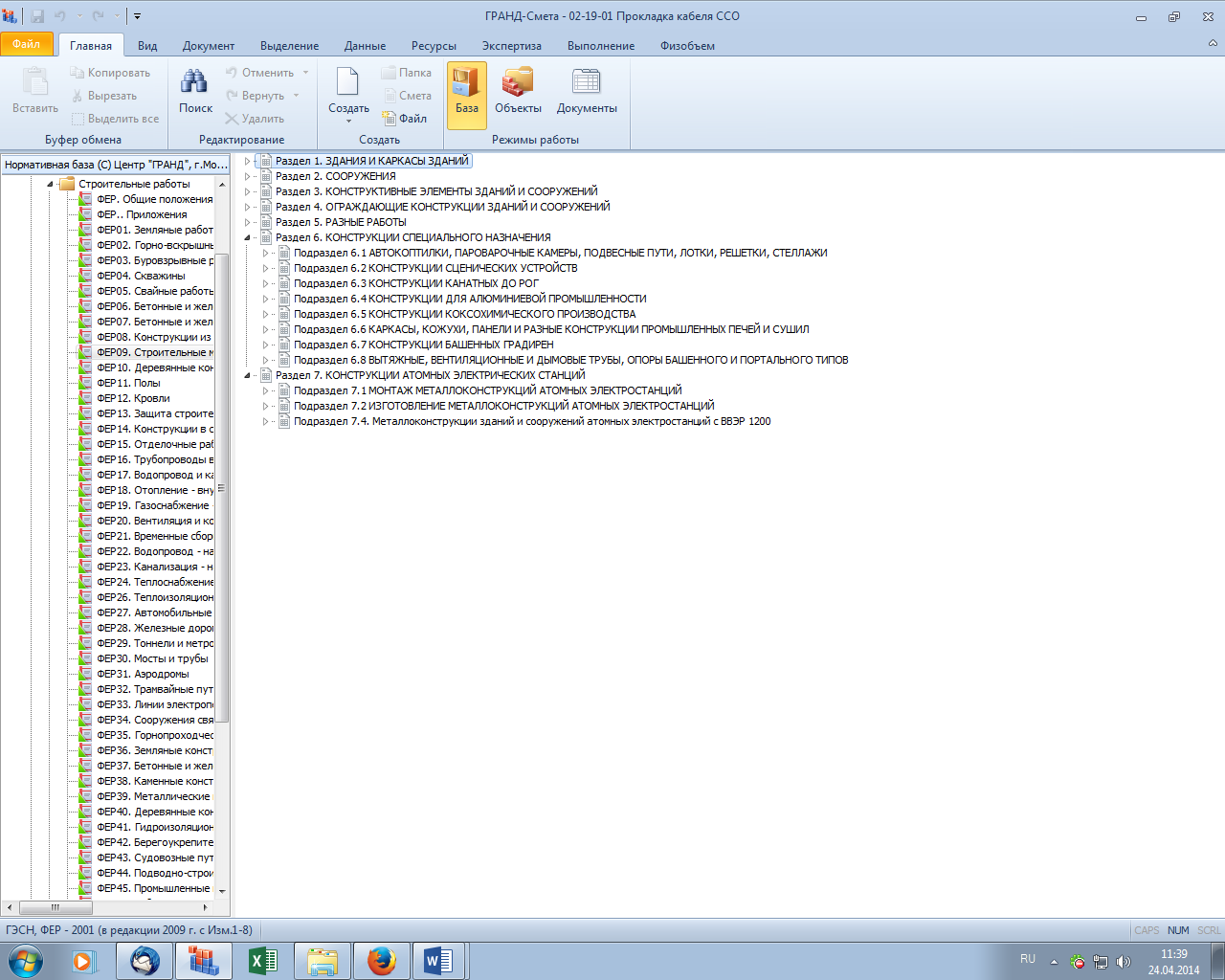Collapse the Строительные работы folder
The image size is (1225, 980).
pos(50,184)
